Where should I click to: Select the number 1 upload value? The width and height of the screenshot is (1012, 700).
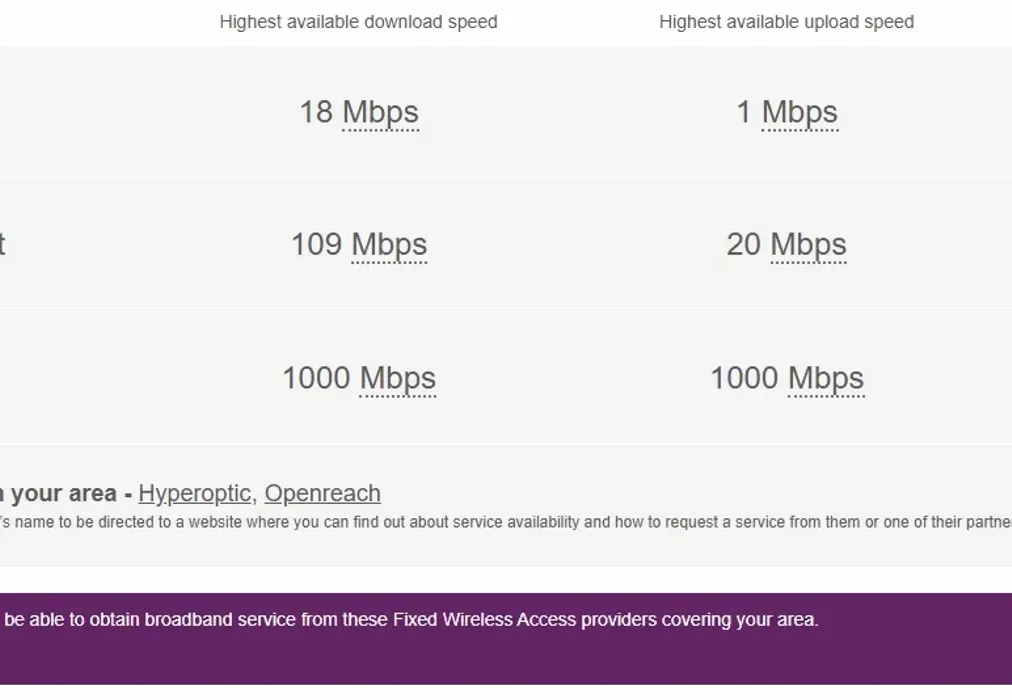pyautogui.click(x=744, y=112)
